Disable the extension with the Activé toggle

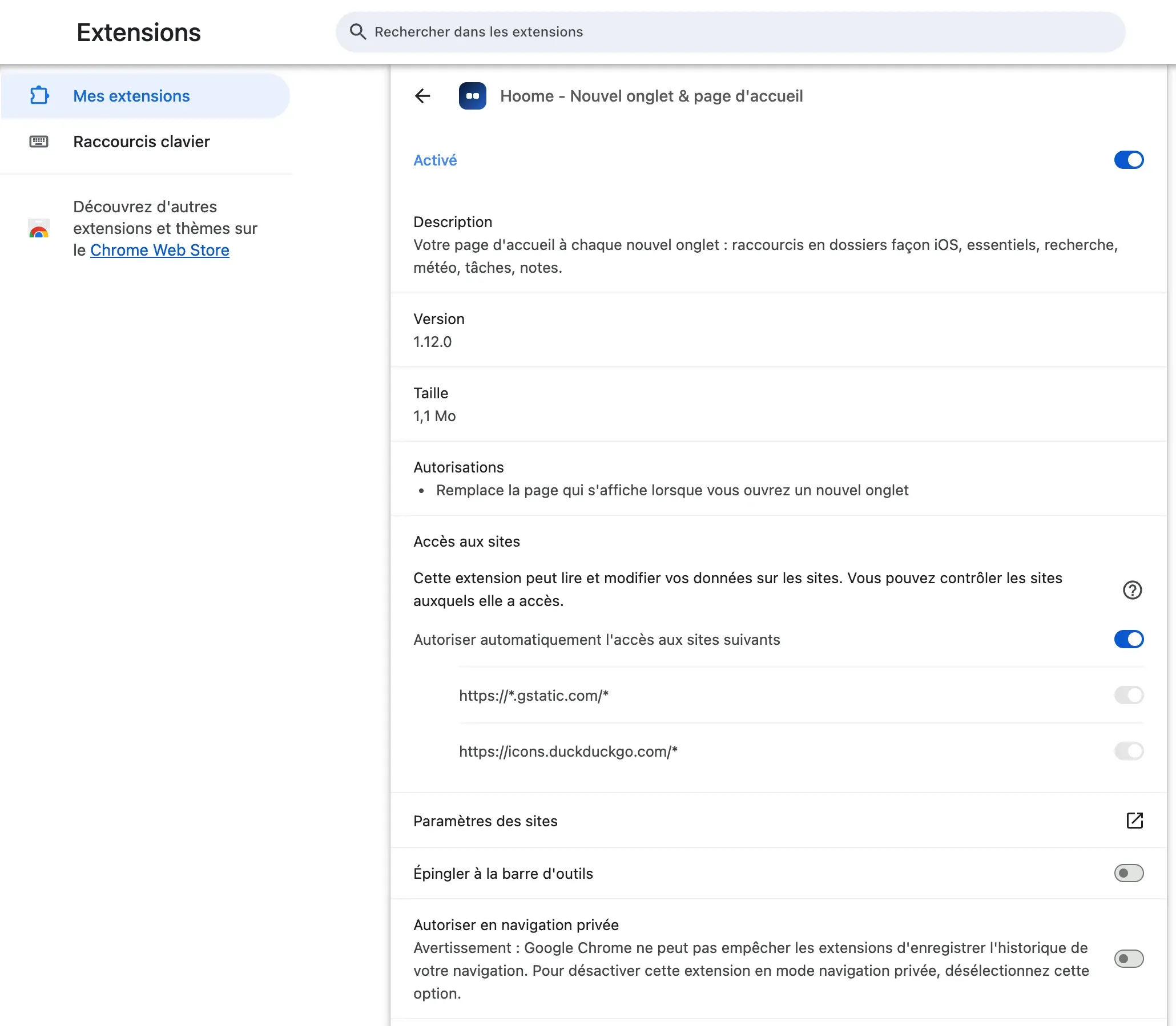[x=1129, y=160]
